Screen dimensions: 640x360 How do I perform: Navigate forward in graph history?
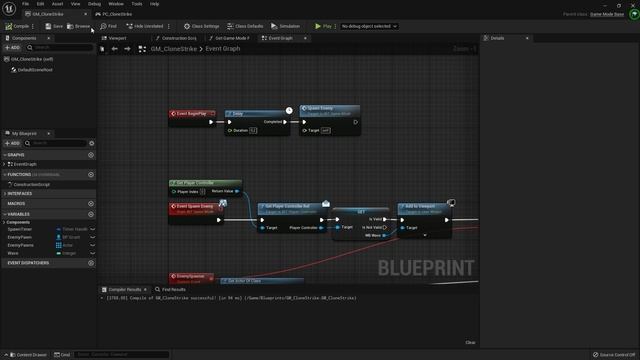(x=127, y=49)
